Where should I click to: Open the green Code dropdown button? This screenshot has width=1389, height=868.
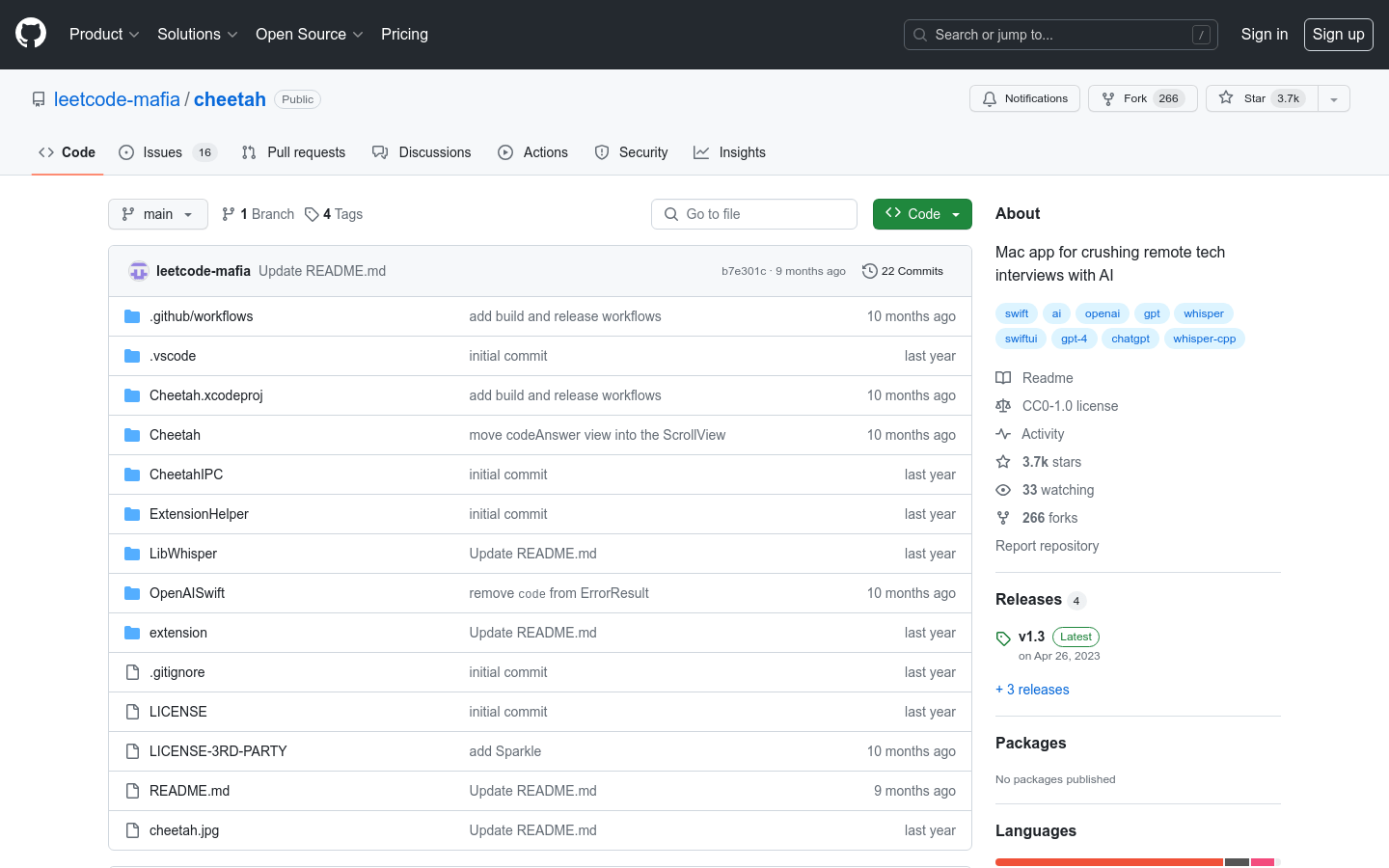(x=922, y=214)
